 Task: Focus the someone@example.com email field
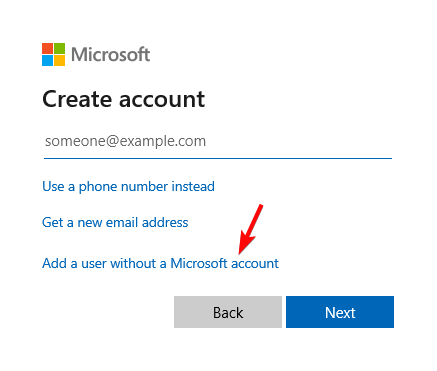click(x=218, y=142)
